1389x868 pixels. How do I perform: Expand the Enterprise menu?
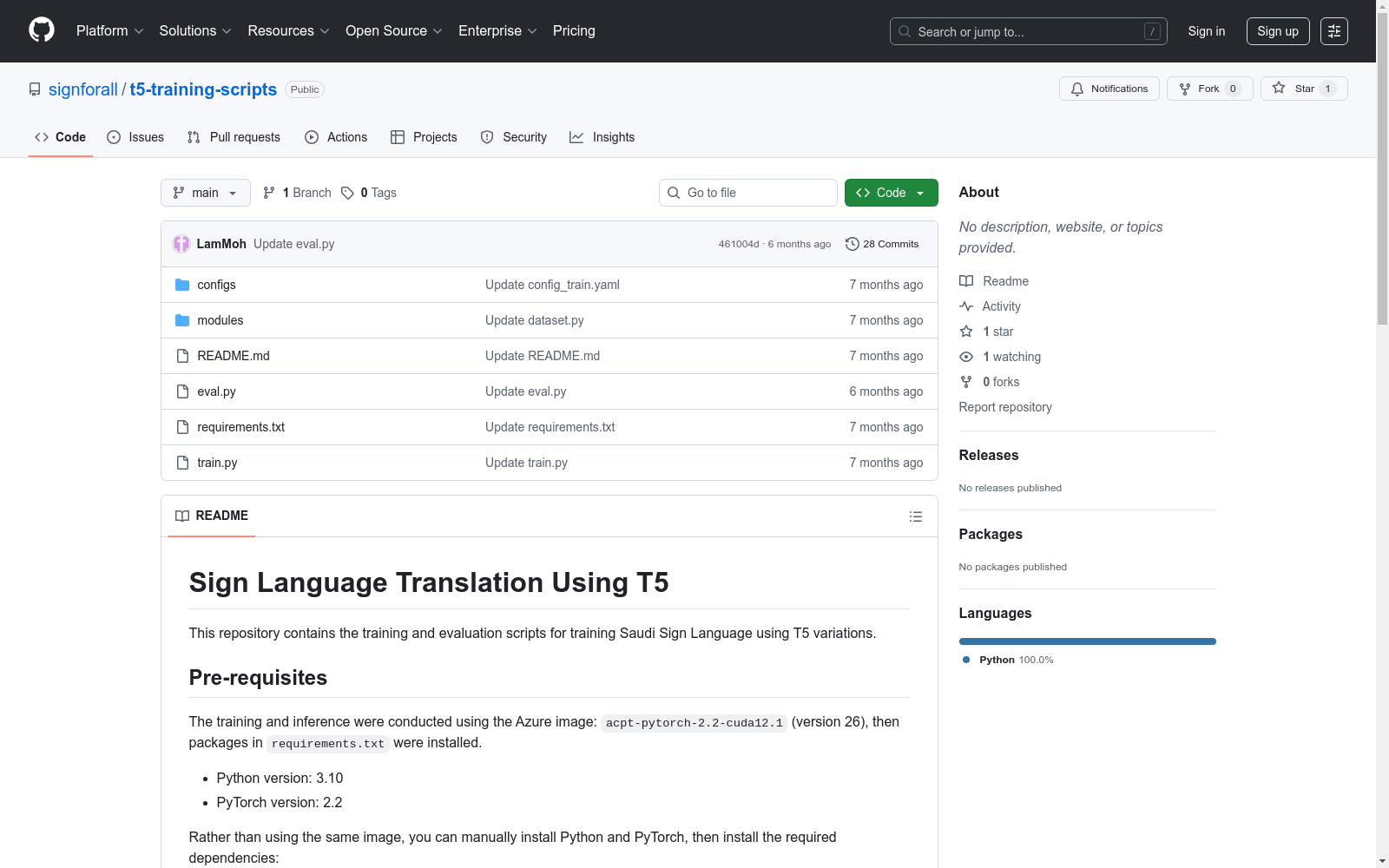(x=497, y=31)
